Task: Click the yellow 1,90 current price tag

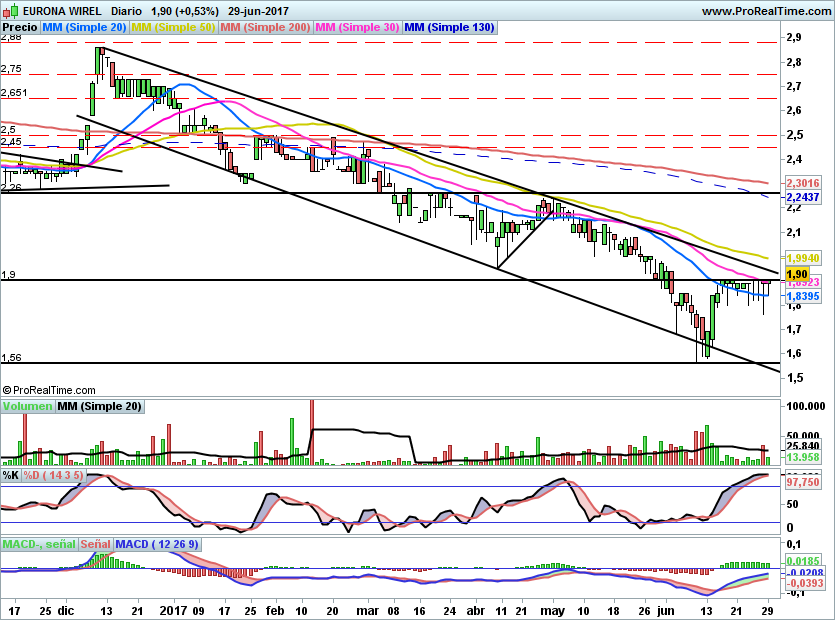Action: (797, 273)
